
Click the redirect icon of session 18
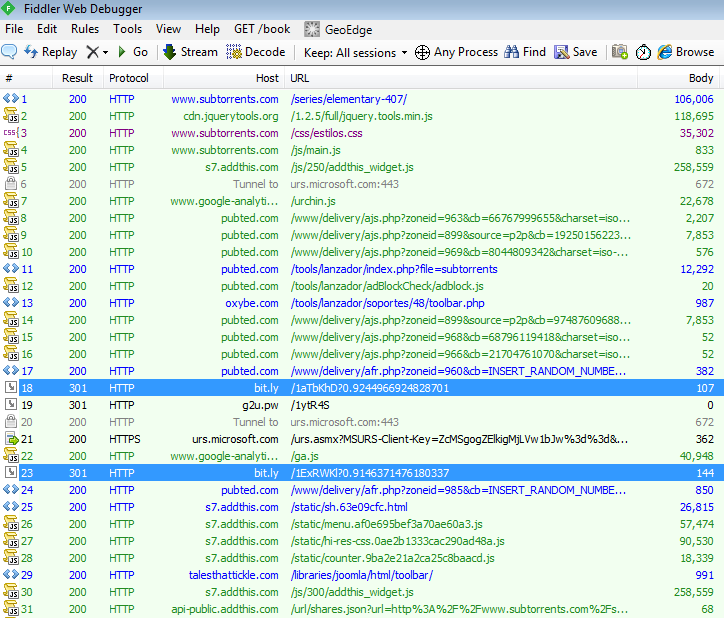(x=11, y=387)
